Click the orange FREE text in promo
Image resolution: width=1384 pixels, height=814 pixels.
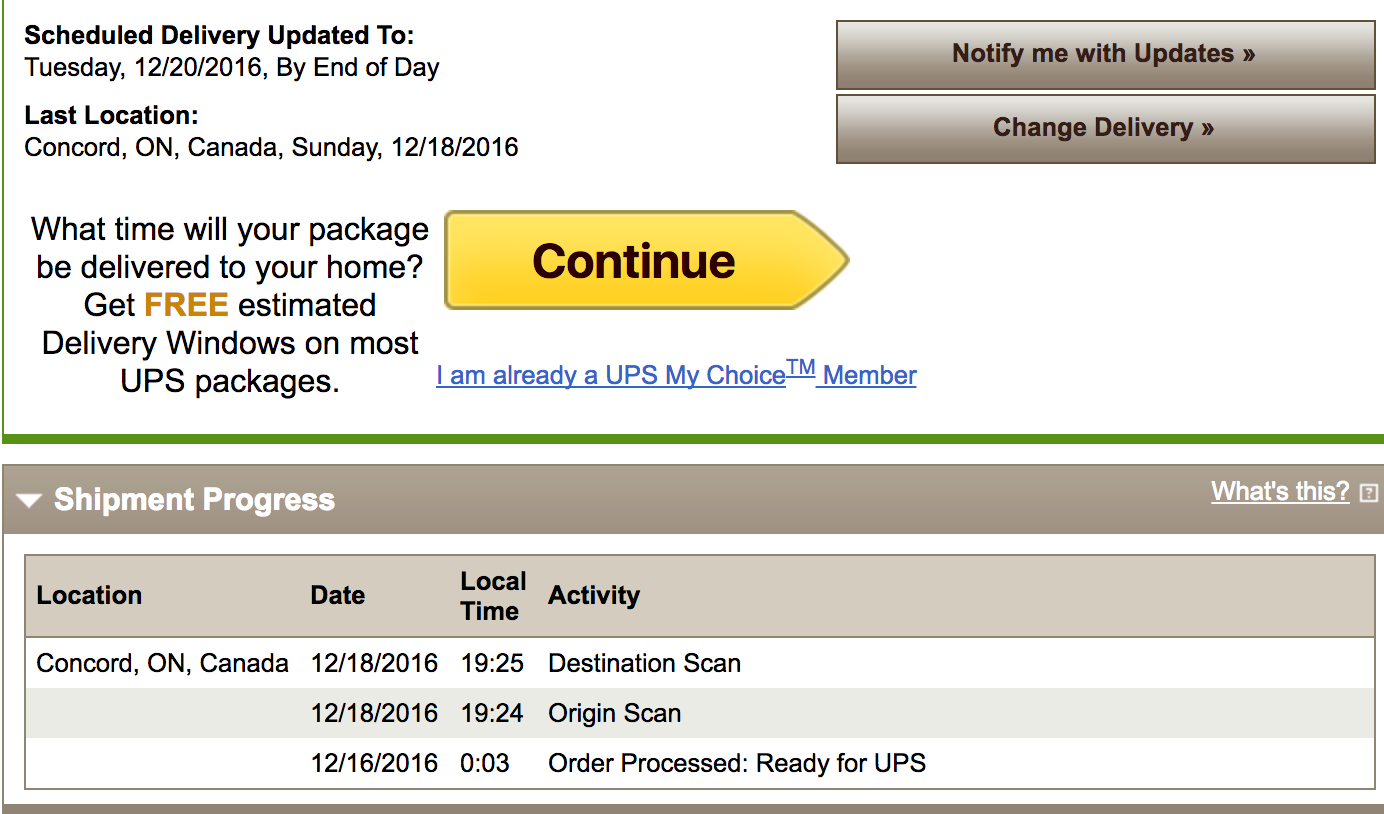point(186,305)
